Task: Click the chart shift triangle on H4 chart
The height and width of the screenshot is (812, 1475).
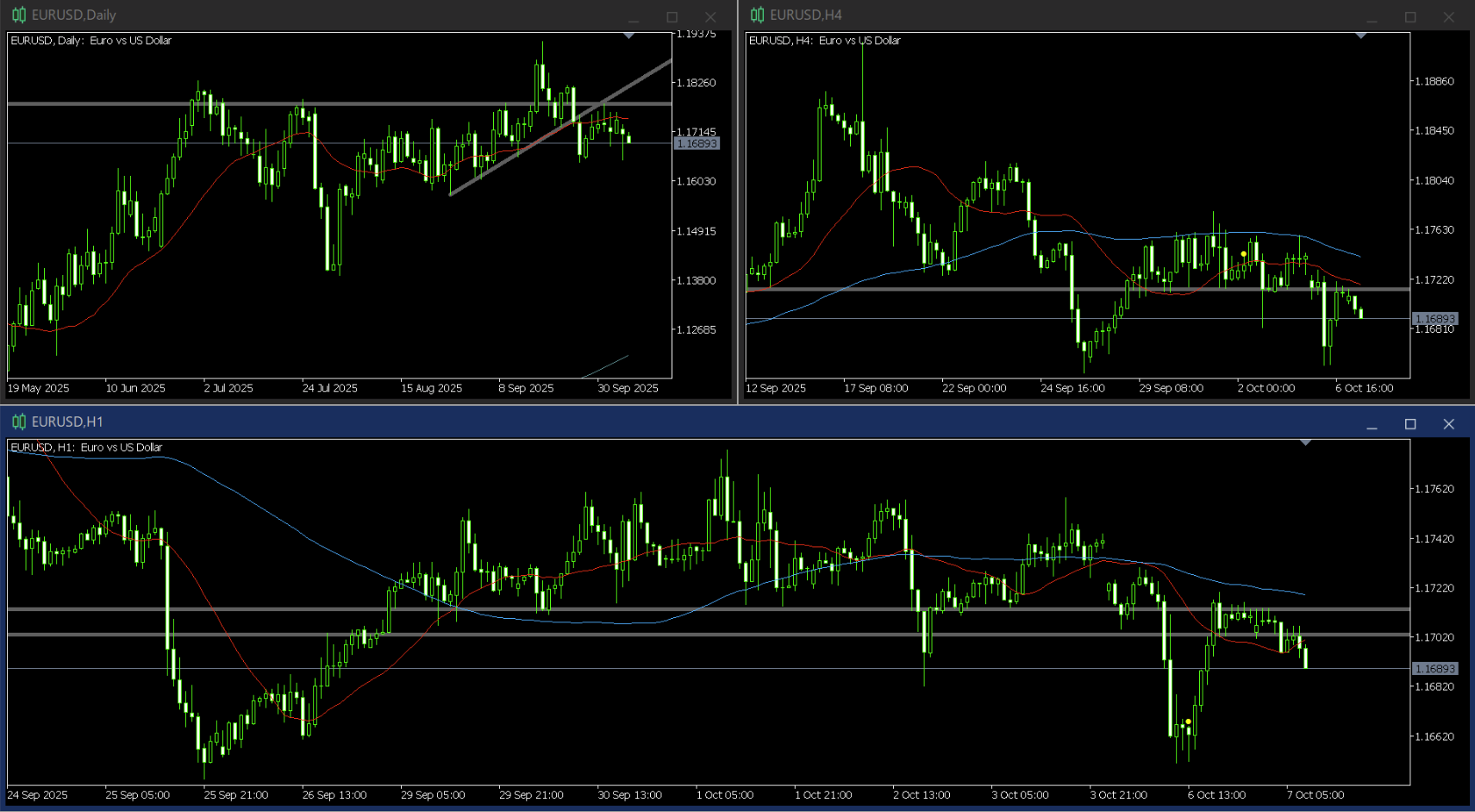Action: pyautogui.click(x=1360, y=35)
